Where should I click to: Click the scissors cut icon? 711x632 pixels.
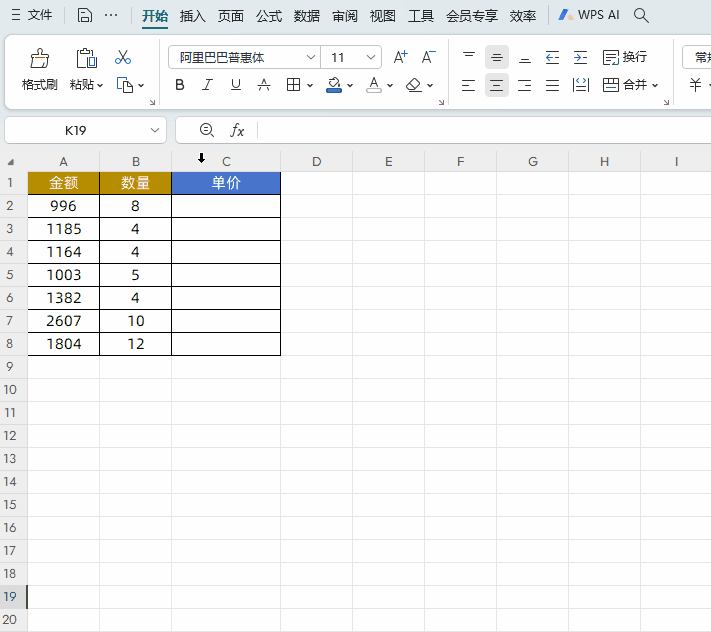click(123, 58)
